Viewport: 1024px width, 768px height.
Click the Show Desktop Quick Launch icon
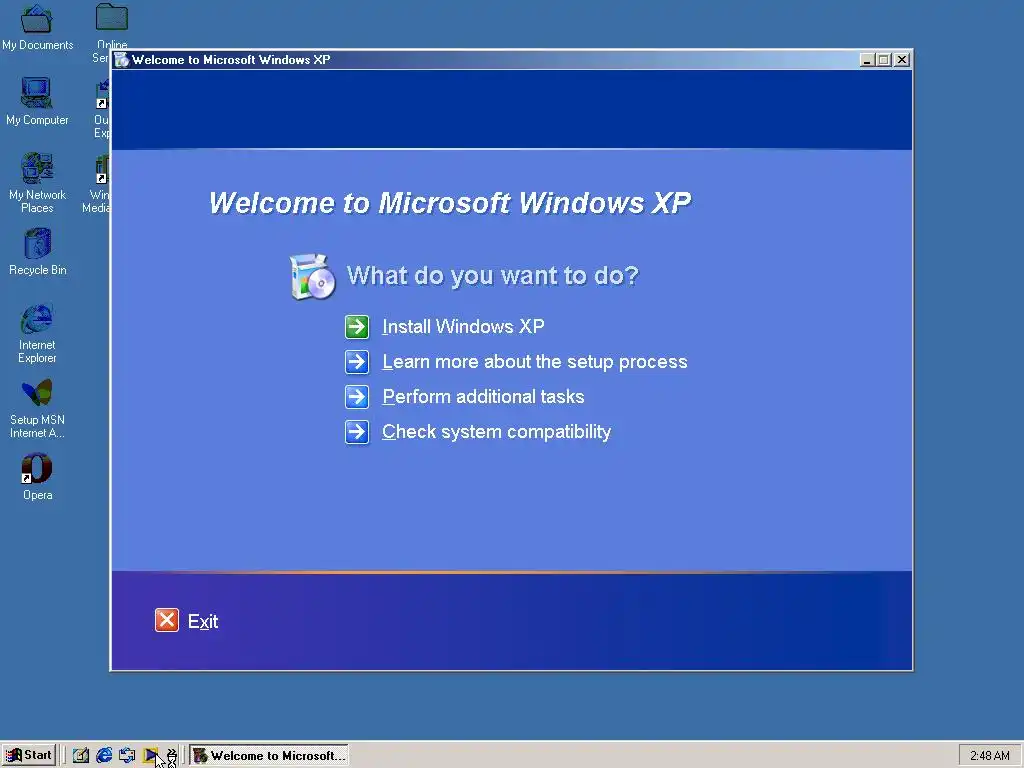click(81, 756)
